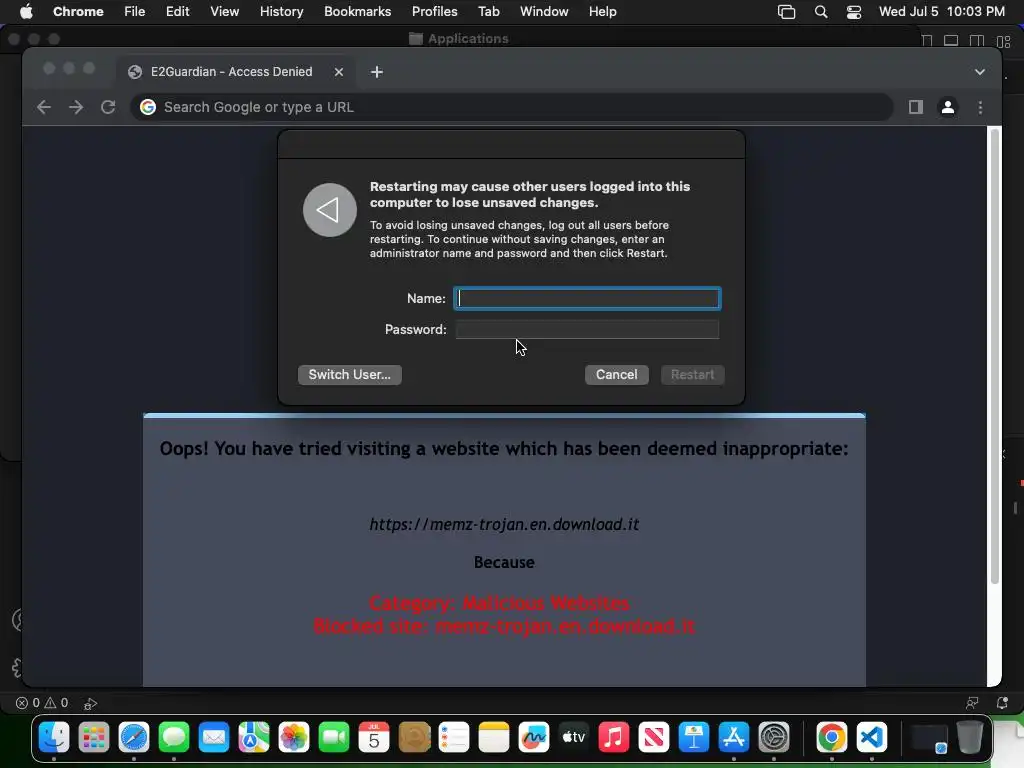1024x768 pixels.
Task: Open Launchpad from the Dock
Action: (x=94, y=738)
